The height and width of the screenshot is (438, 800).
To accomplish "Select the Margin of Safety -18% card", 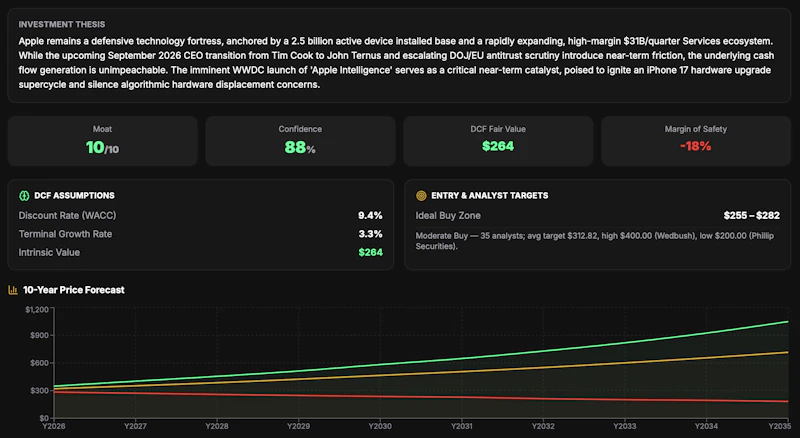I will pos(696,141).
